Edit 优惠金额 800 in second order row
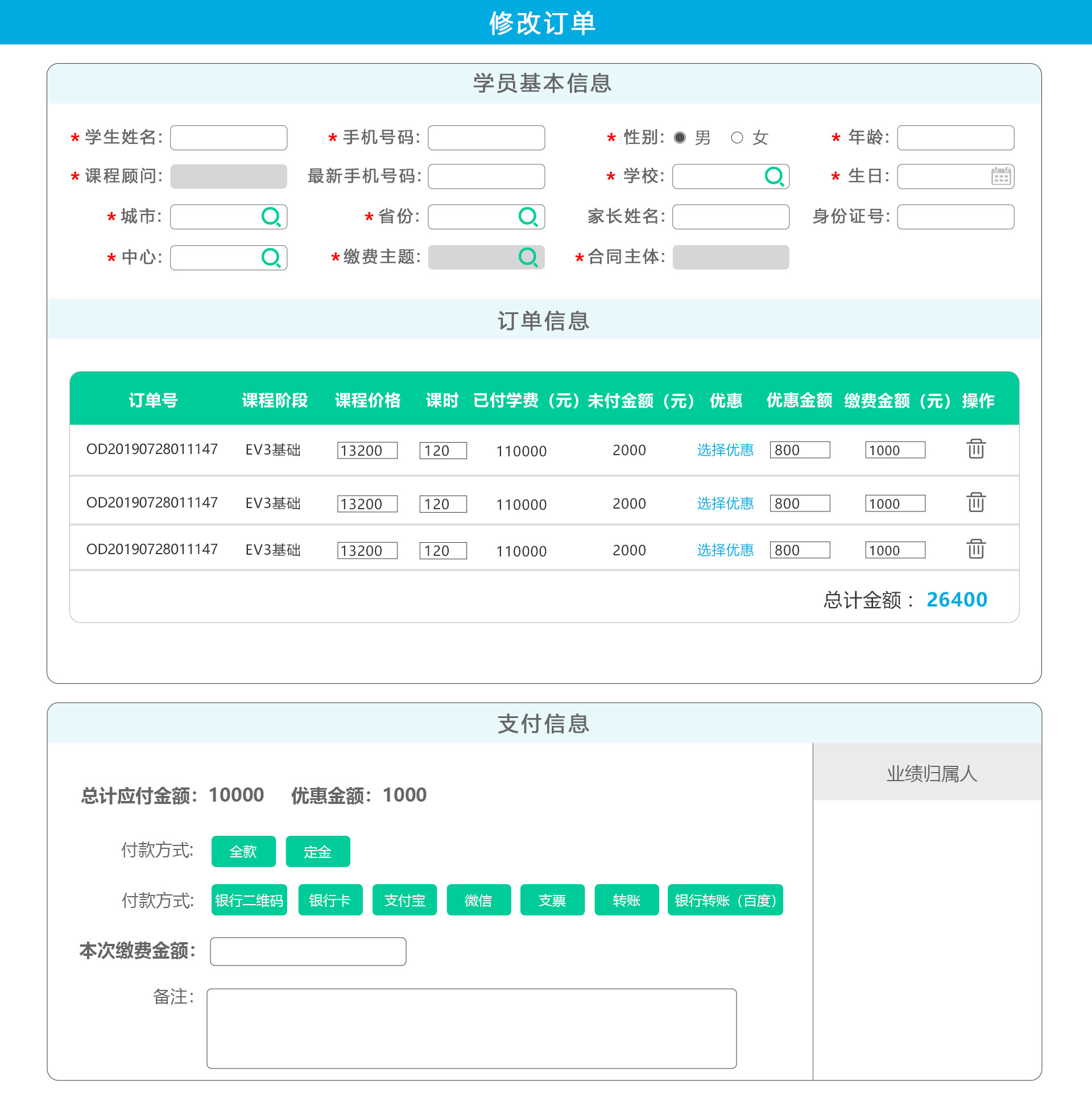 [800, 503]
